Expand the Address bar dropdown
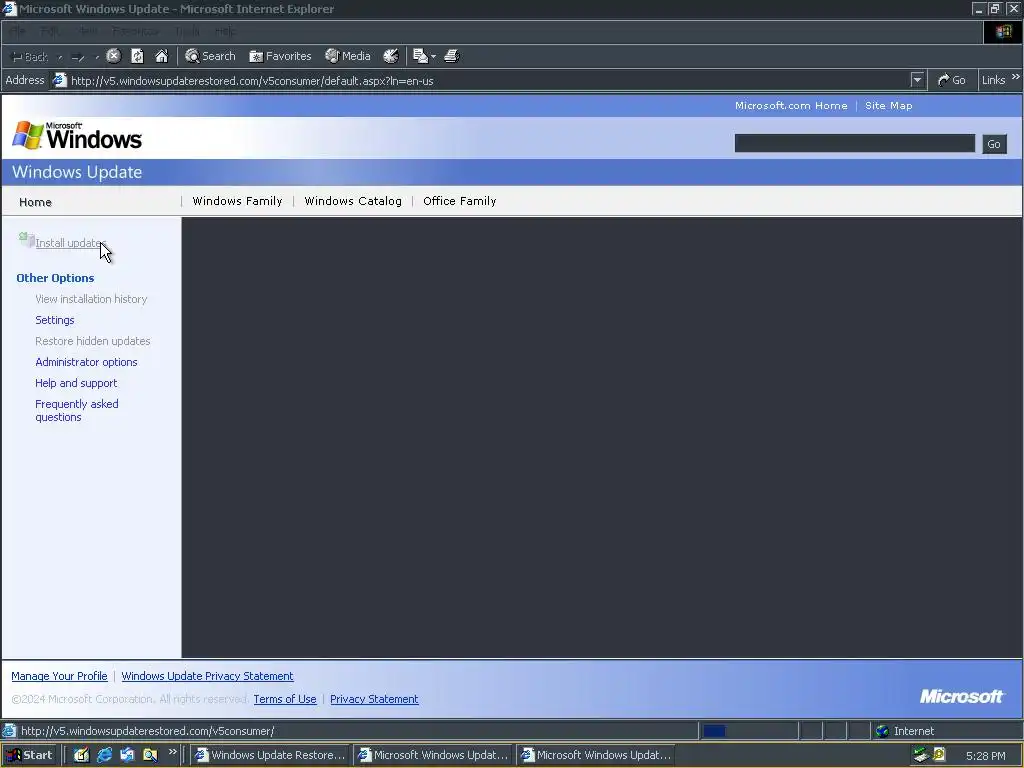This screenshot has width=1024, height=768. pyautogui.click(x=918, y=80)
